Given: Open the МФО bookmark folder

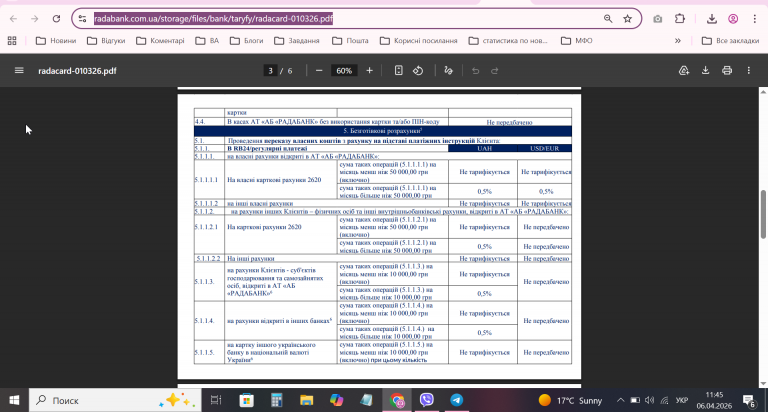Looking at the screenshot, I should [576, 41].
